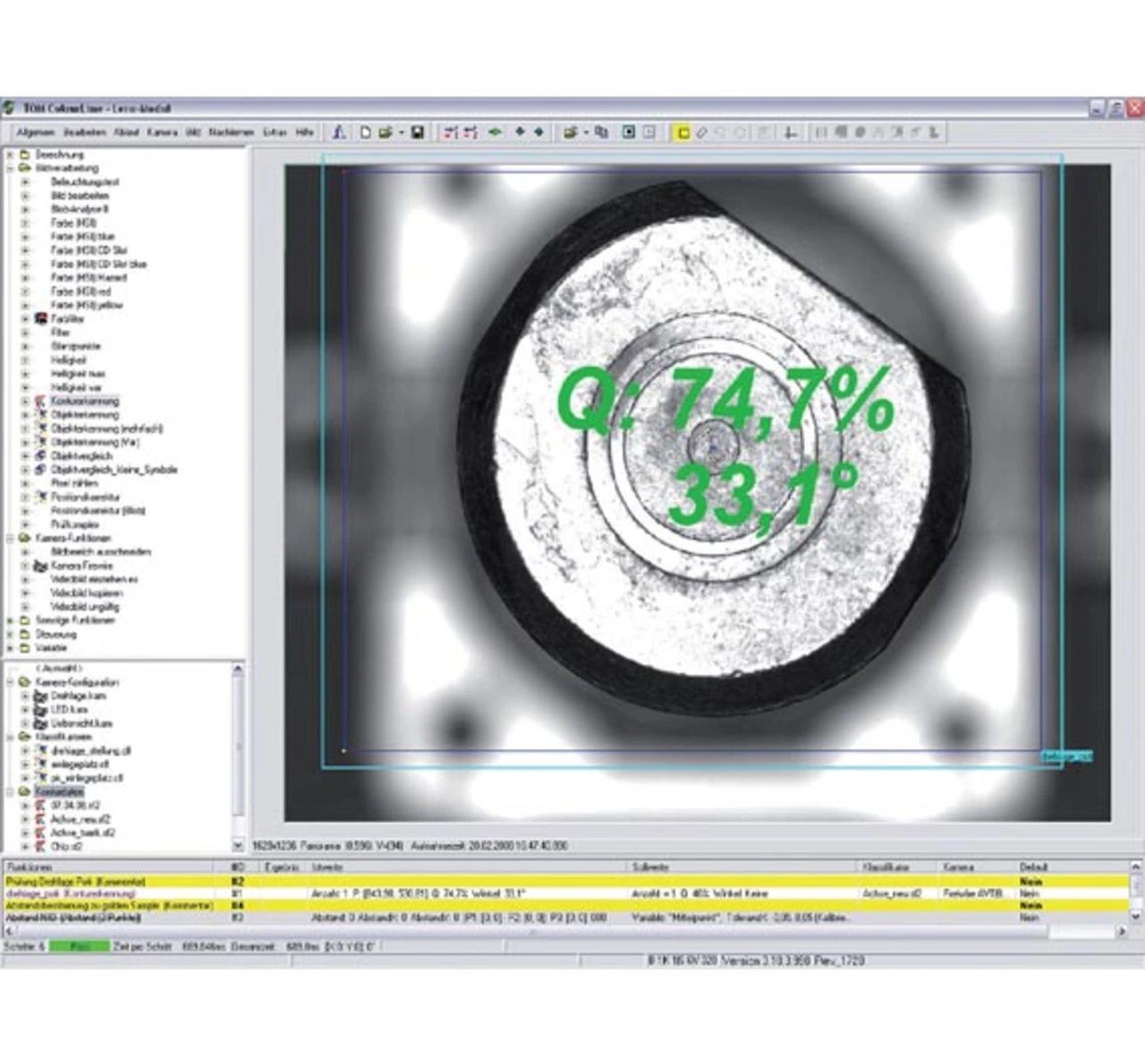Screen dimensions: 1145x1064
Task: Click the Konturerkennung icon in the function tree
Action: pos(40,401)
